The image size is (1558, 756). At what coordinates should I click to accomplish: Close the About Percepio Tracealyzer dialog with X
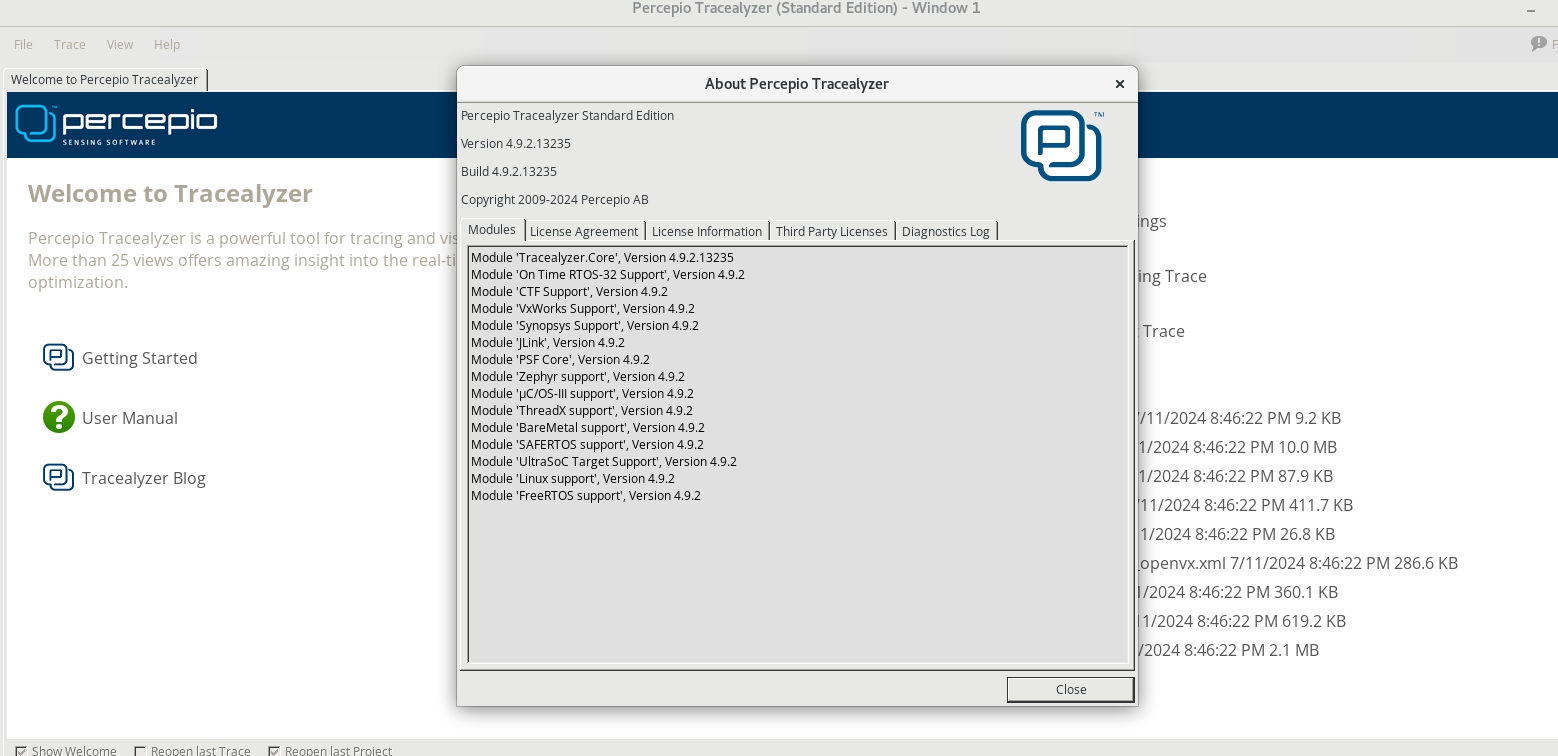tap(1120, 84)
